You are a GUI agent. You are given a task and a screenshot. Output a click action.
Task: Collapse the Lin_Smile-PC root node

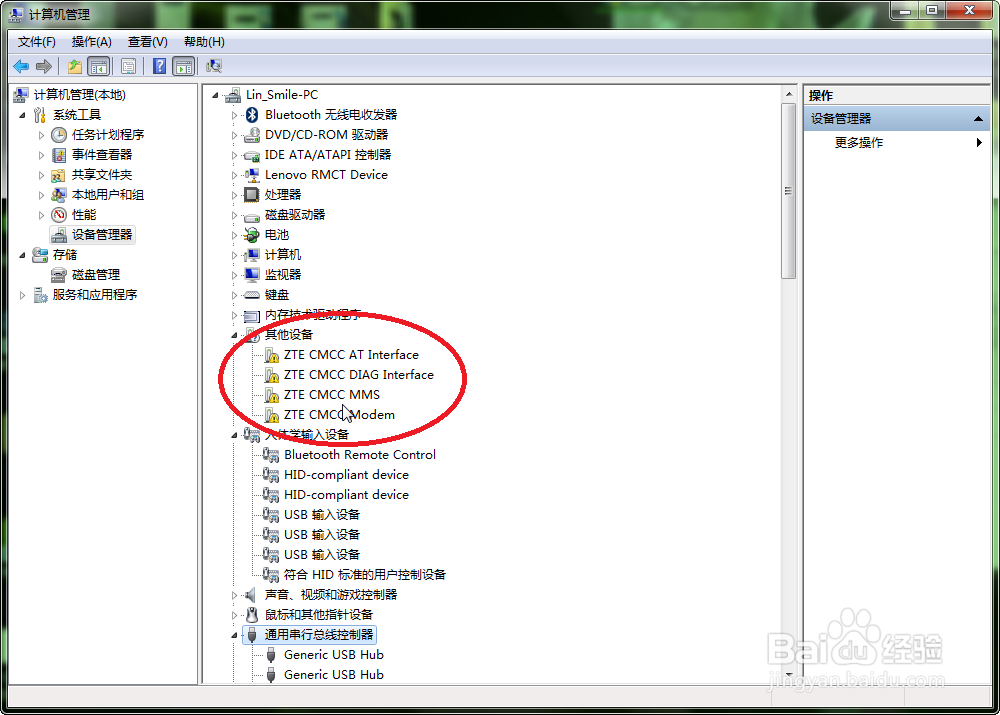coord(216,96)
